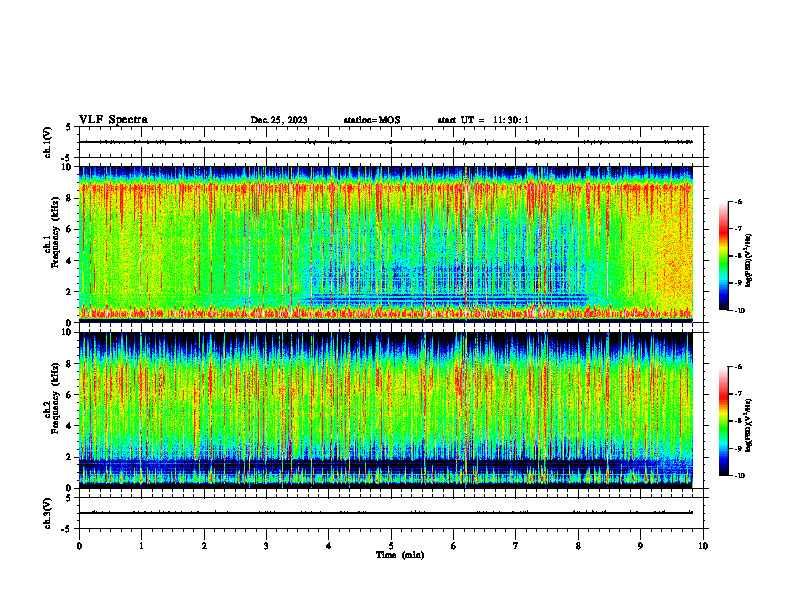This screenshot has width=792, height=612.
Task: Click the "VLF Spectra" plot title
Action: (x=113, y=120)
